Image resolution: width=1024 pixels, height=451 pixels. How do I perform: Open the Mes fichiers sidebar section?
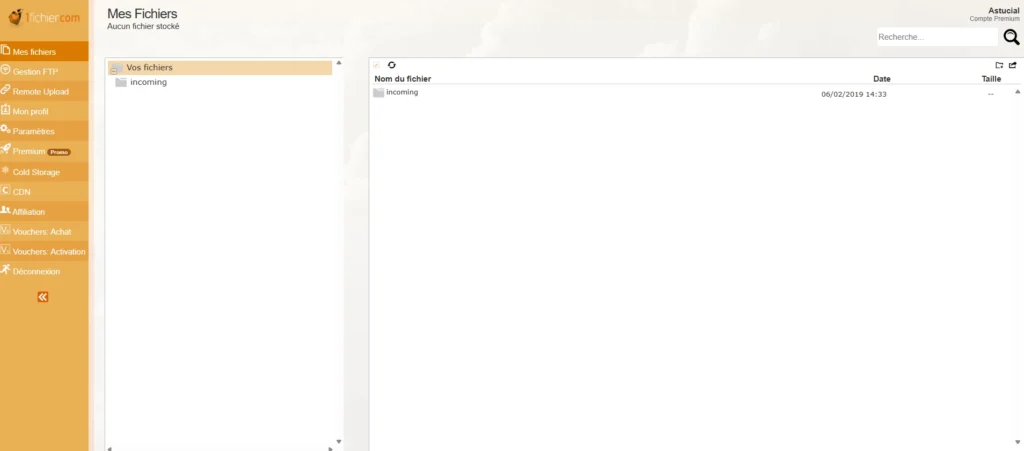click(44, 52)
